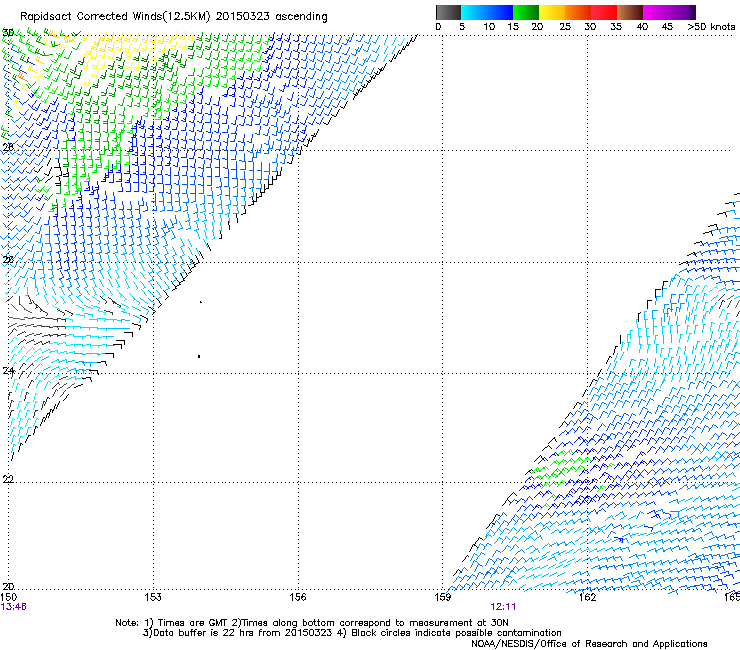
Task: Select the yellow 20-25 knots legend segment
Action: 552,12
